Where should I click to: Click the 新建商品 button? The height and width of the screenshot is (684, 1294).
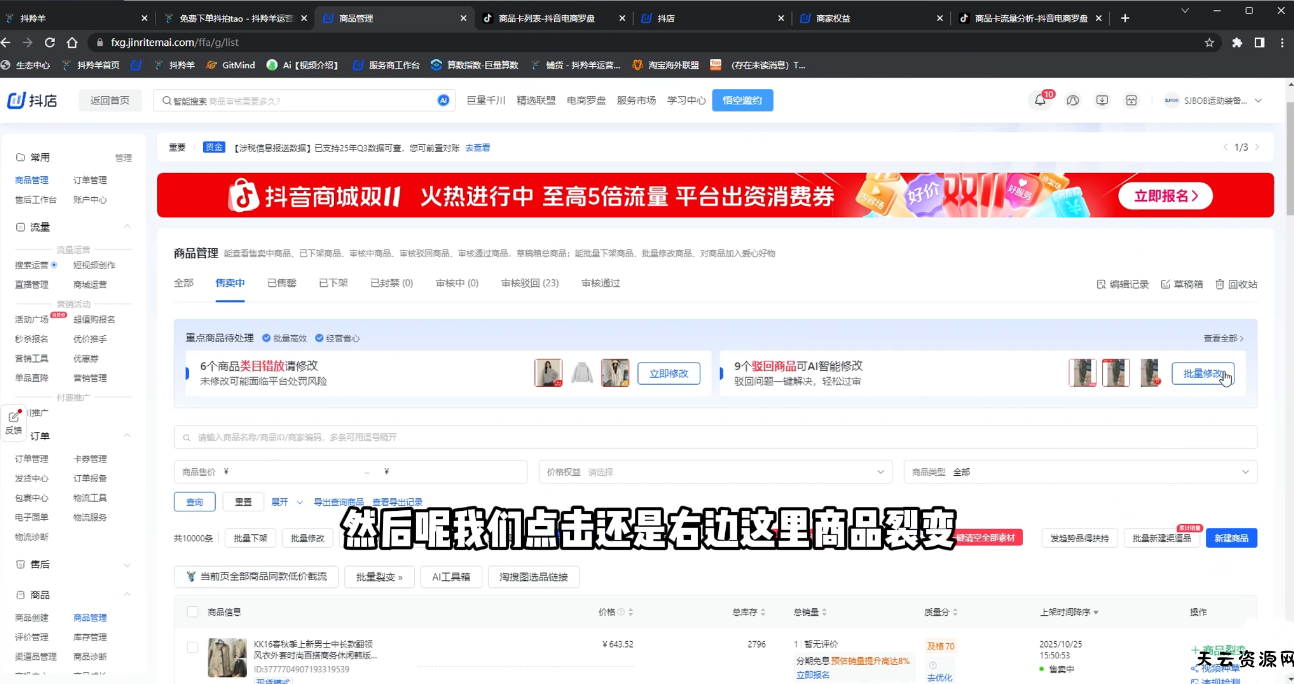coord(1231,538)
